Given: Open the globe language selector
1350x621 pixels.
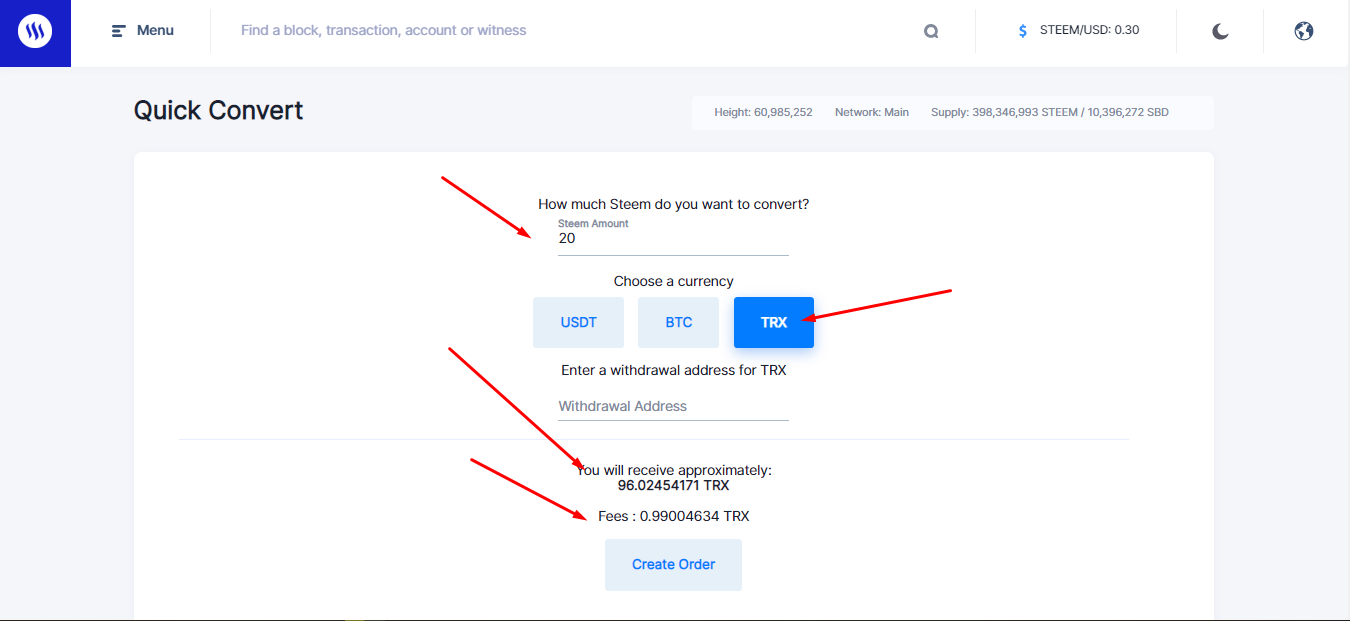Looking at the screenshot, I should coord(1303,31).
